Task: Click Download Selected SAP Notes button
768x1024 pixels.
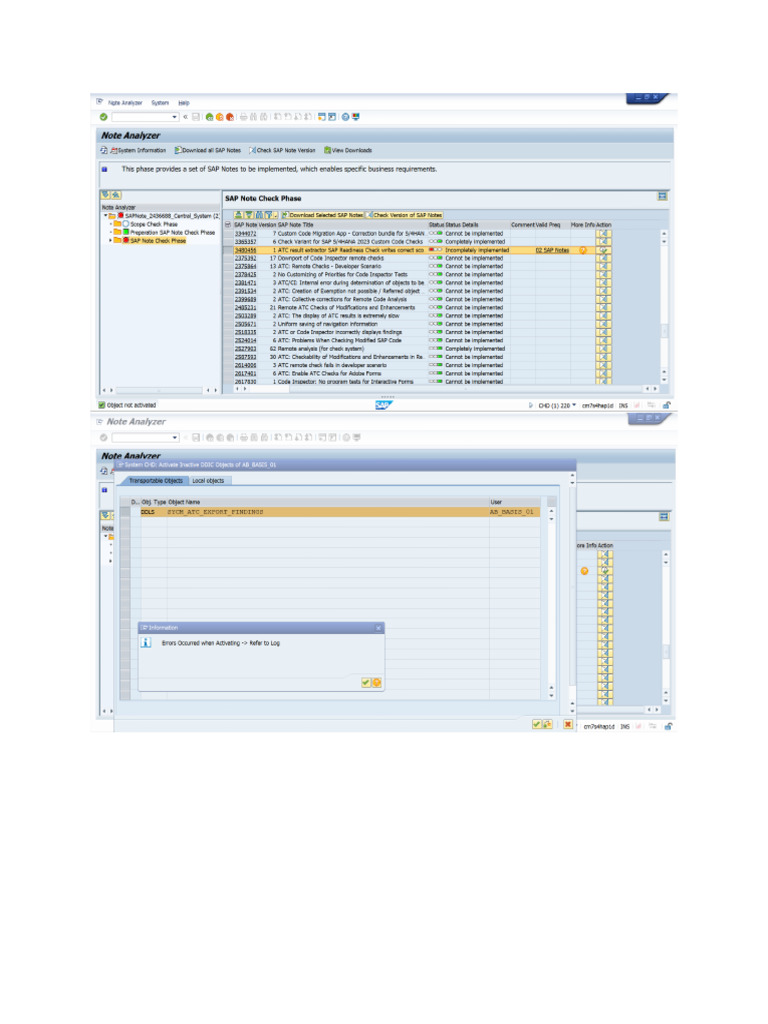Action: (323, 215)
